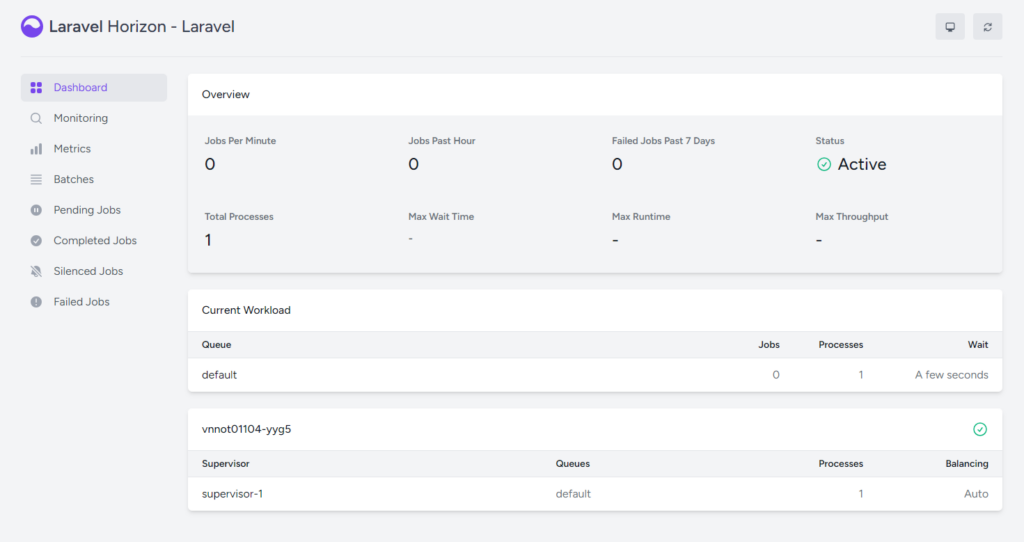This screenshot has height=542, width=1024.
Task: Click the Silenced Jobs muted bell icon
Action: [36, 272]
